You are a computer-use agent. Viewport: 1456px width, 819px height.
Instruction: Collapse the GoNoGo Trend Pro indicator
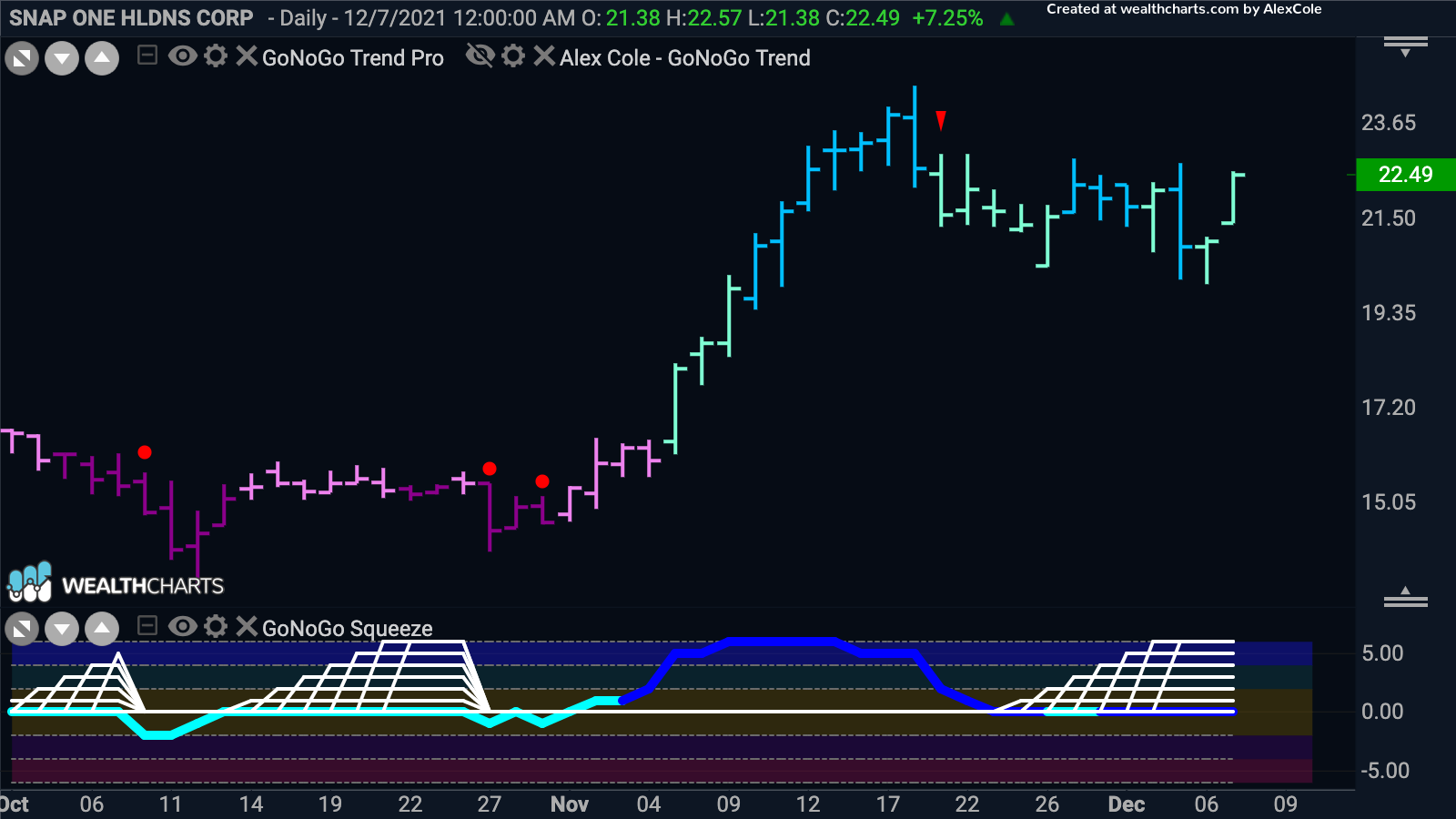pos(147,56)
